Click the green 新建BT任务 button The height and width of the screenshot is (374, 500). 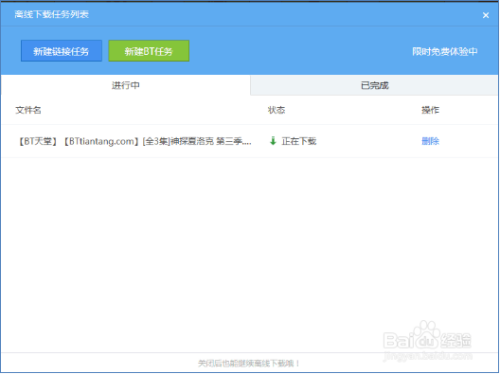tap(149, 51)
